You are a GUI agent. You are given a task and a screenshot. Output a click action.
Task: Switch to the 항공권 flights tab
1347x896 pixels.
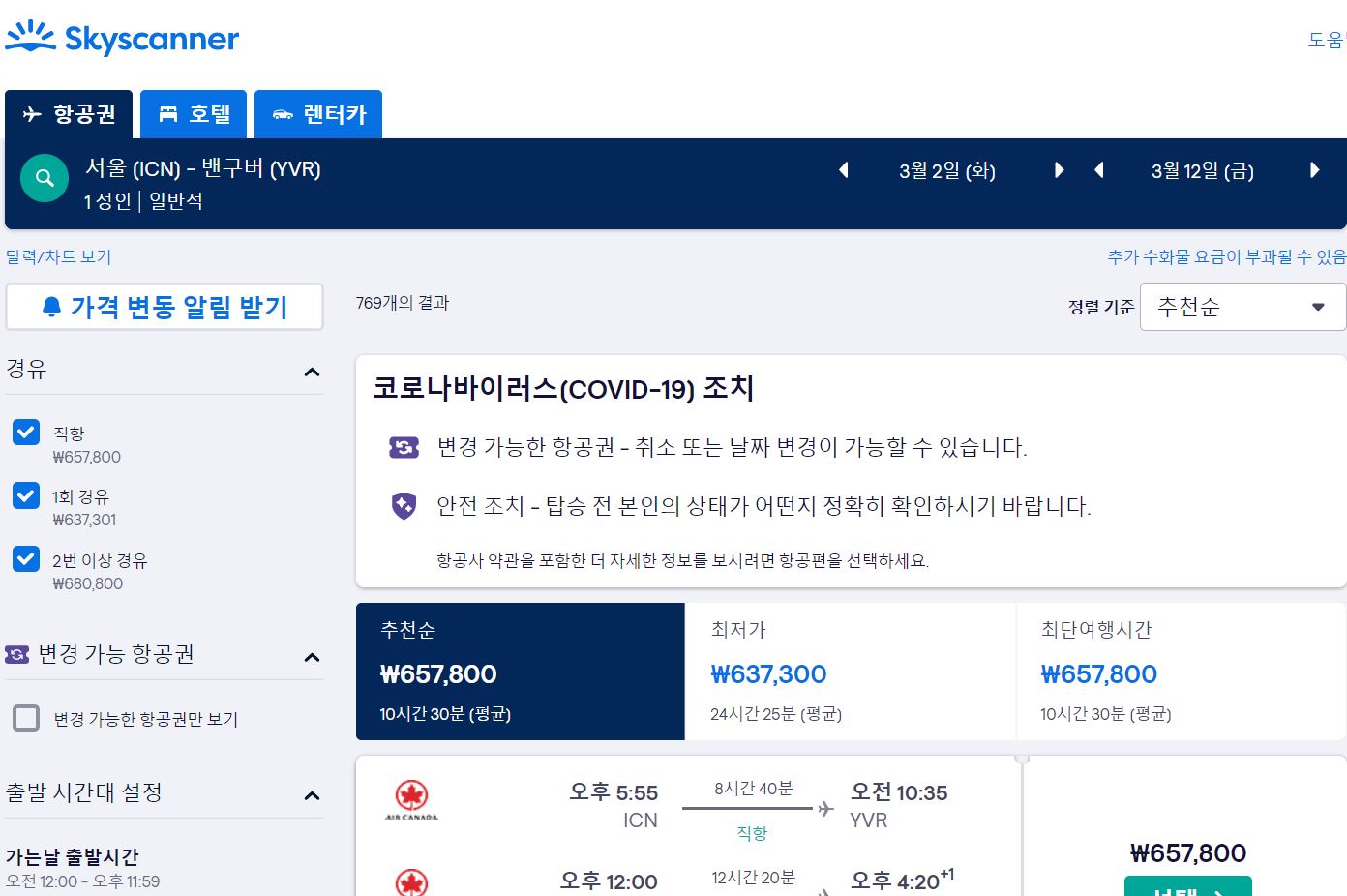pos(69,114)
